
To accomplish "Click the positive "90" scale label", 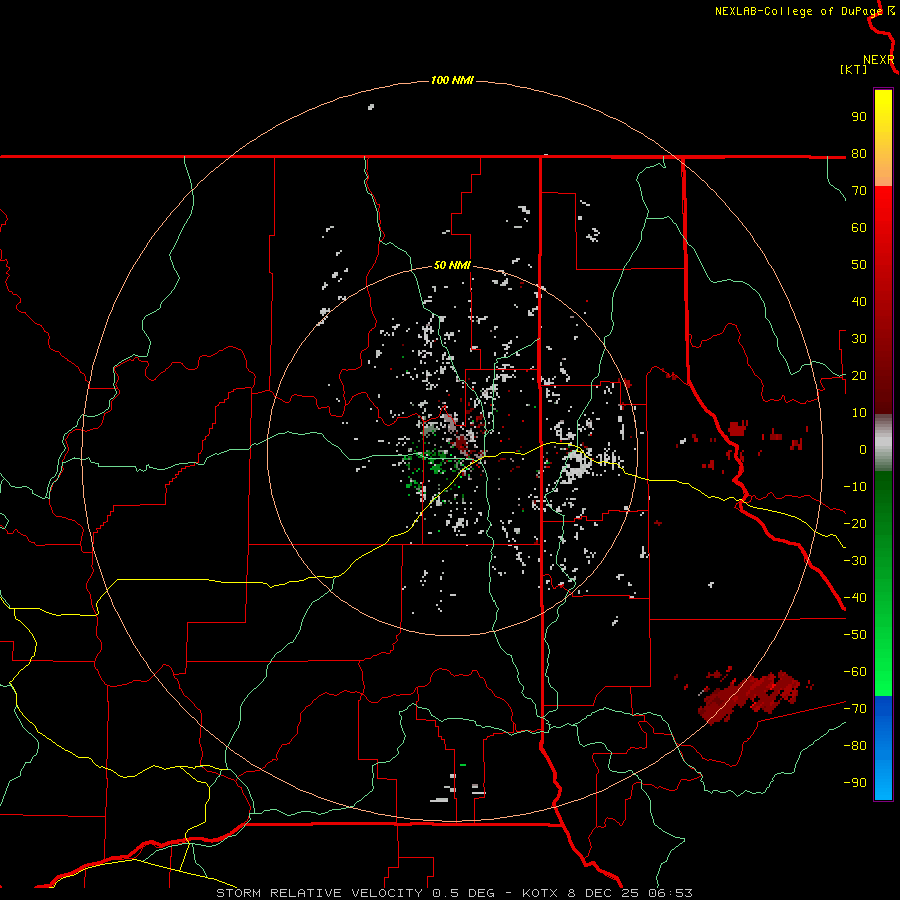I will [x=859, y=117].
